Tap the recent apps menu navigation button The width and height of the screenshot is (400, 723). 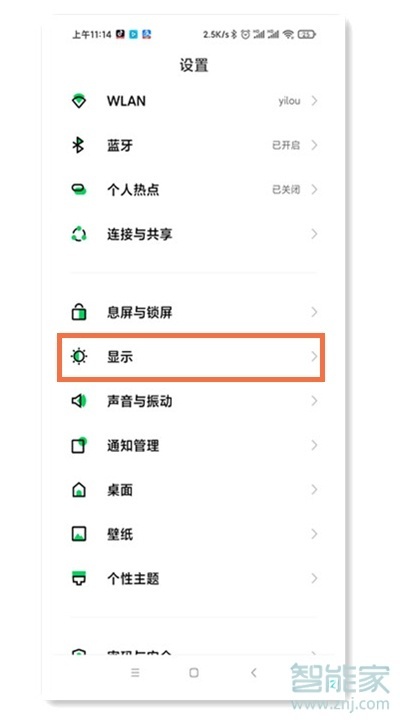click(135, 673)
